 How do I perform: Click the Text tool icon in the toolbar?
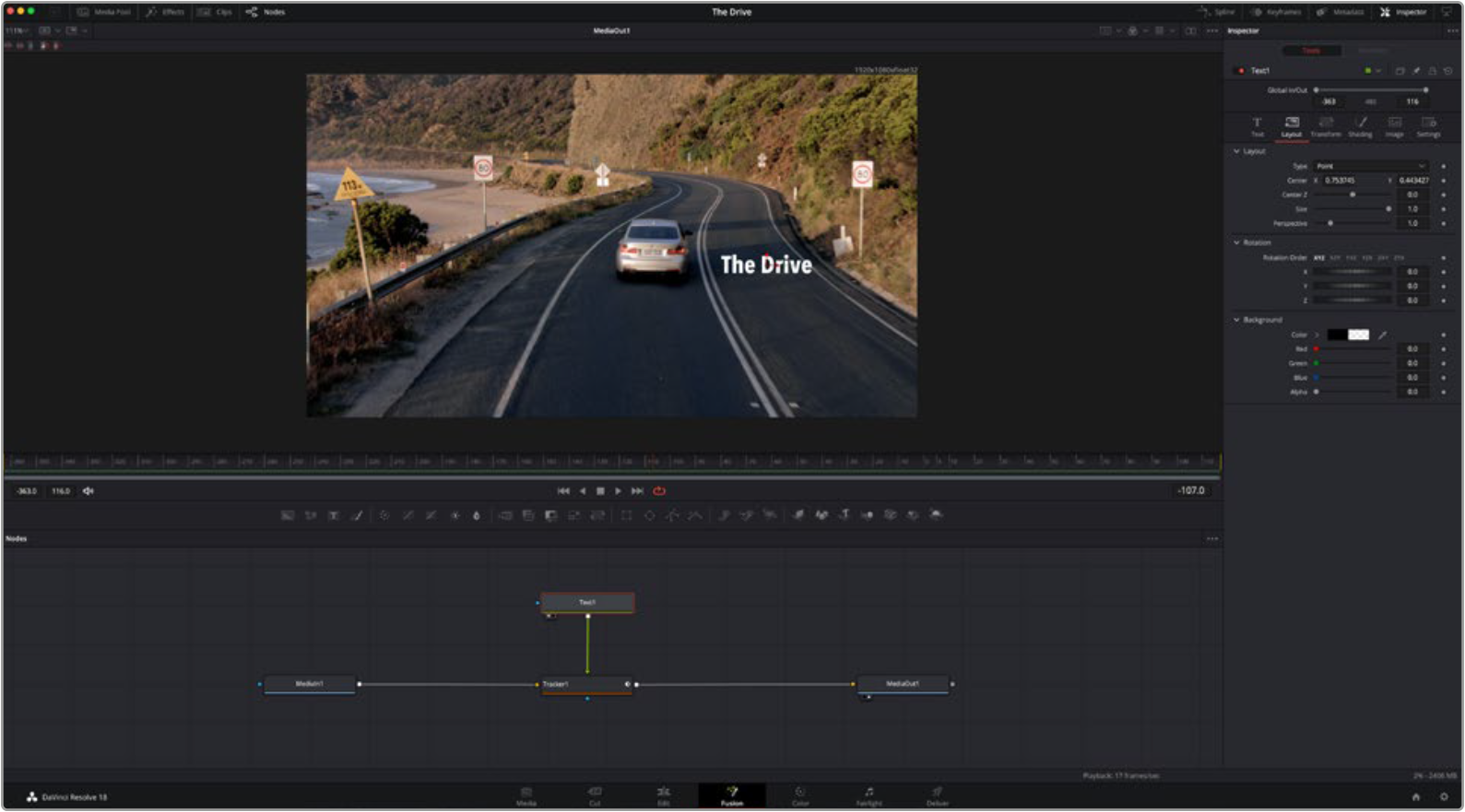coord(334,516)
